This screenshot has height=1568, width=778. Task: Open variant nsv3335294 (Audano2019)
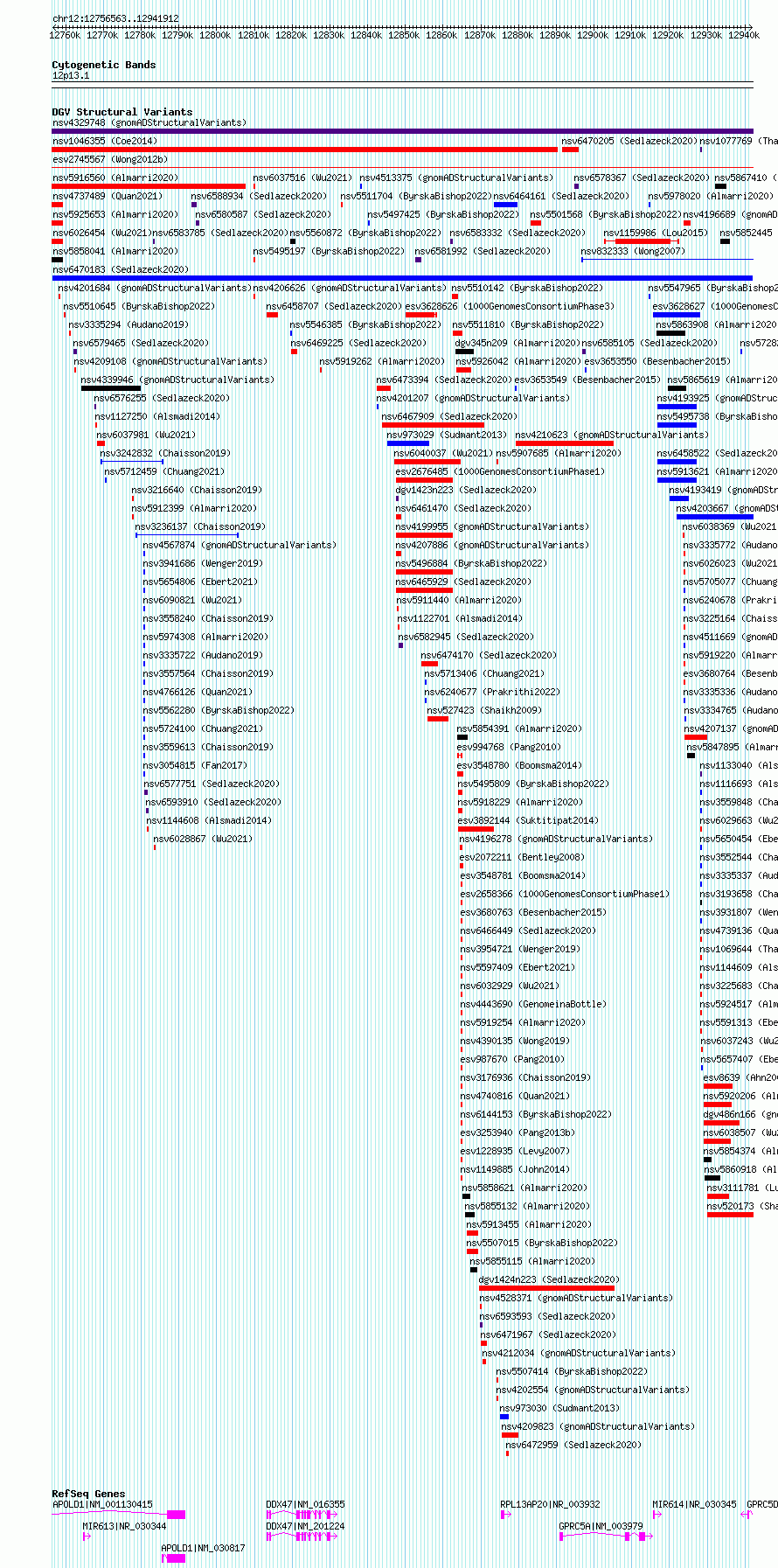(129, 324)
